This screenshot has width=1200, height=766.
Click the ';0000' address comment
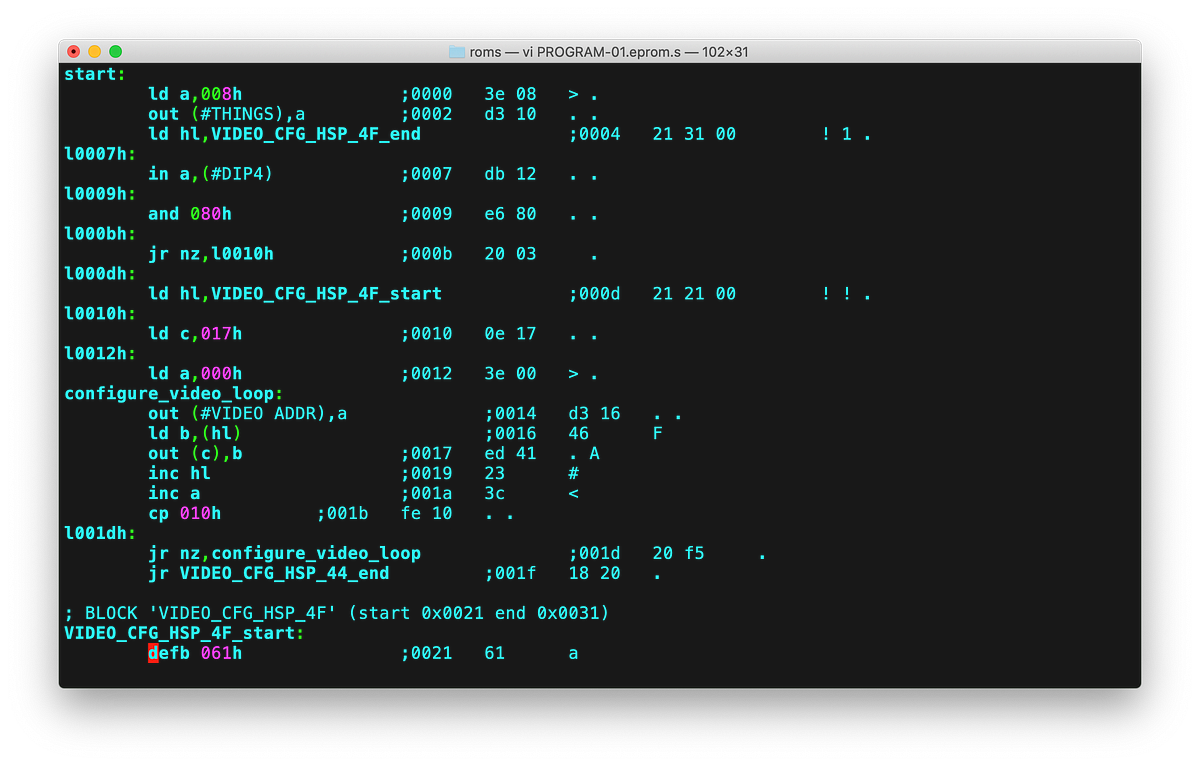(427, 94)
